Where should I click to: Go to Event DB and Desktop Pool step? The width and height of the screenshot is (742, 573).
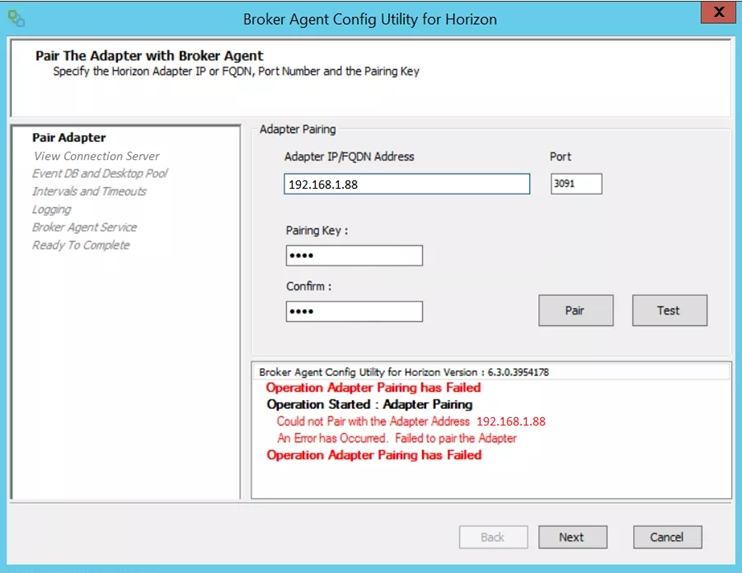tap(100, 174)
